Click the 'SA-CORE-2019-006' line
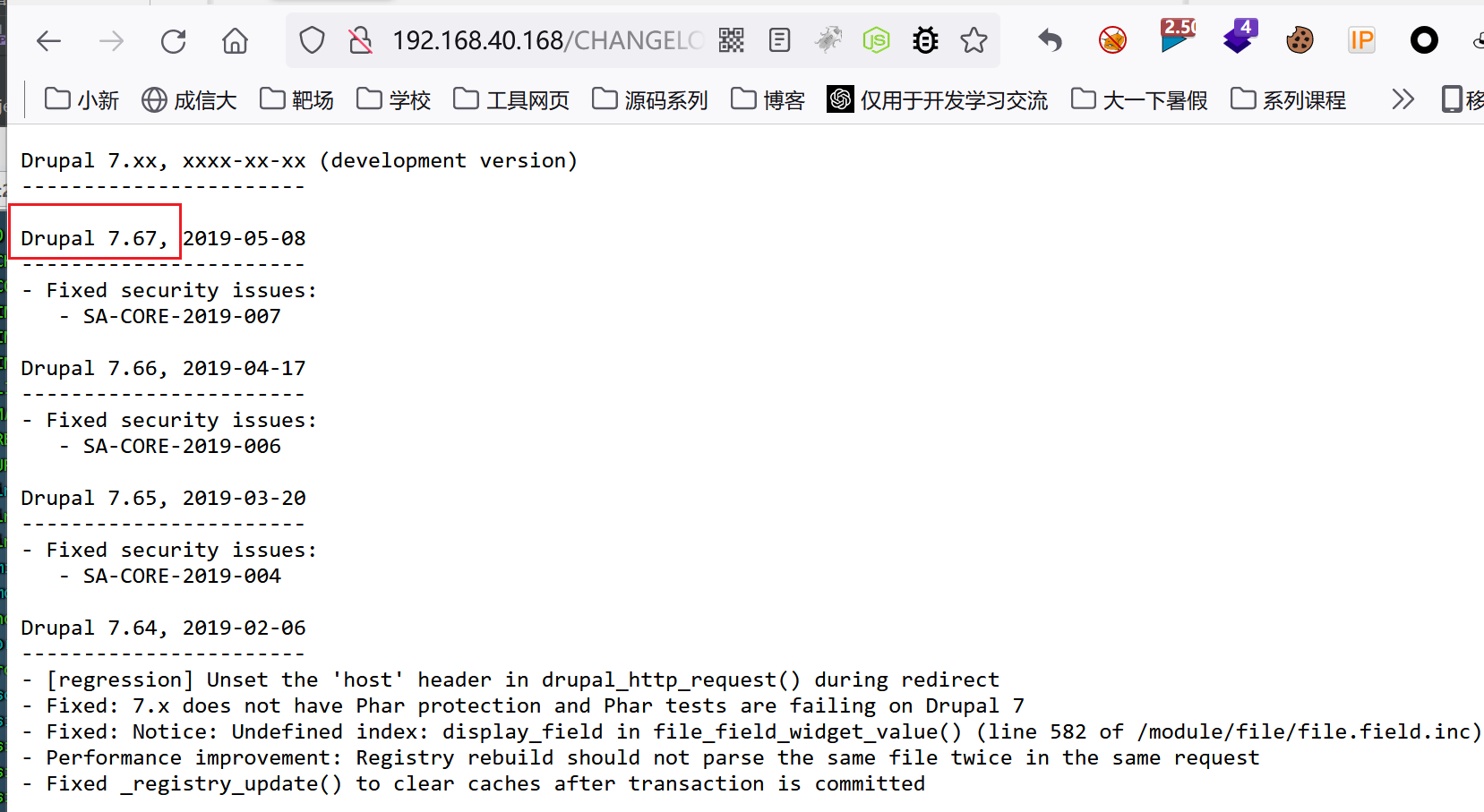This screenshot has height=812, width=1484. tap(182, 446)
